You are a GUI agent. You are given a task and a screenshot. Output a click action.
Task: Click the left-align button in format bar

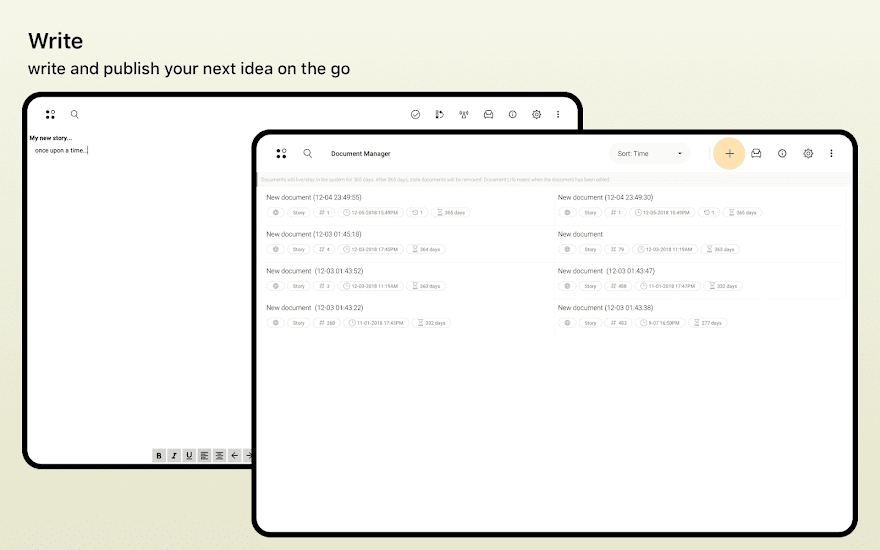[204, 455]
